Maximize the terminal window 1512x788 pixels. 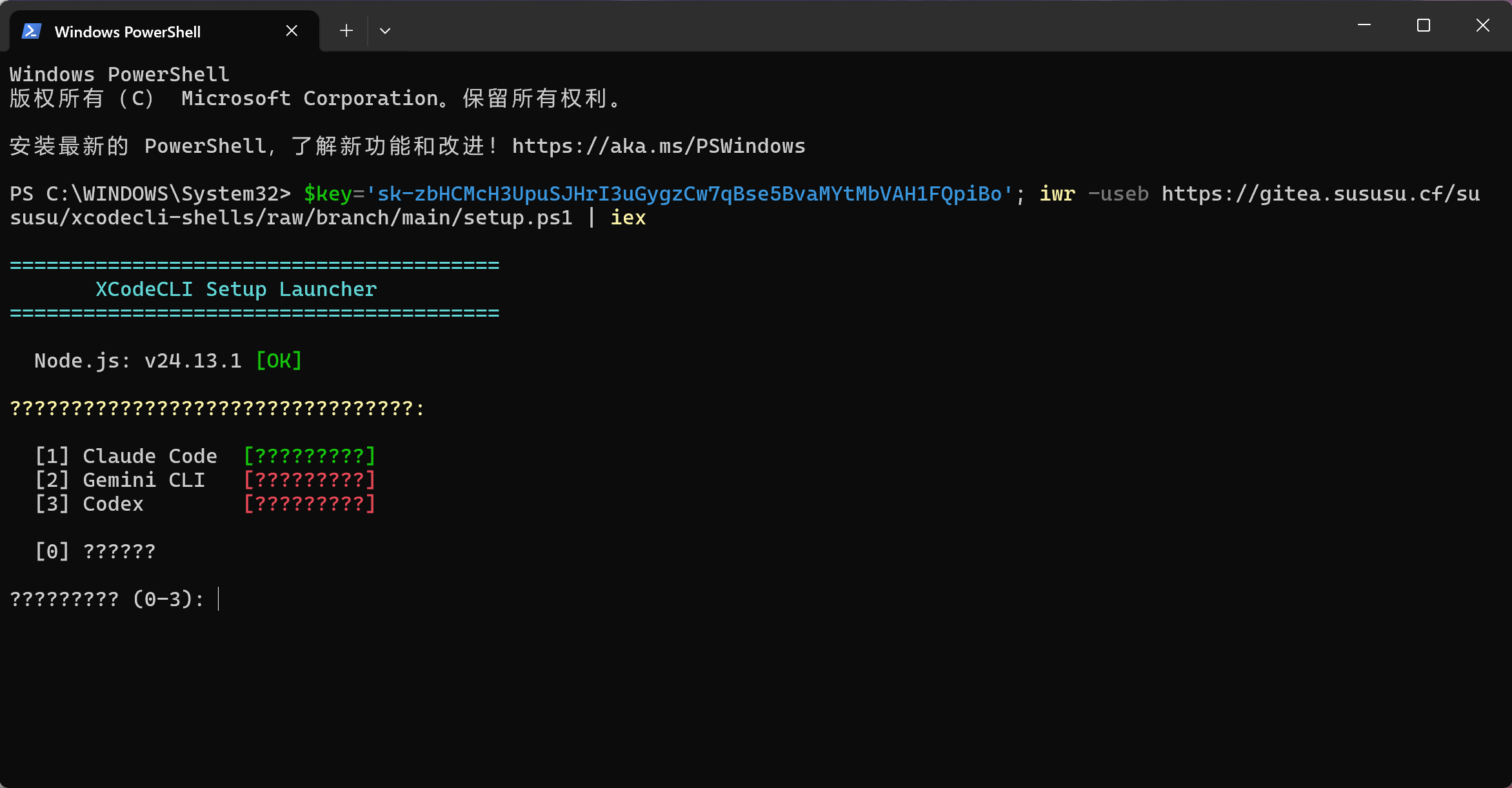pos(1424,26)
